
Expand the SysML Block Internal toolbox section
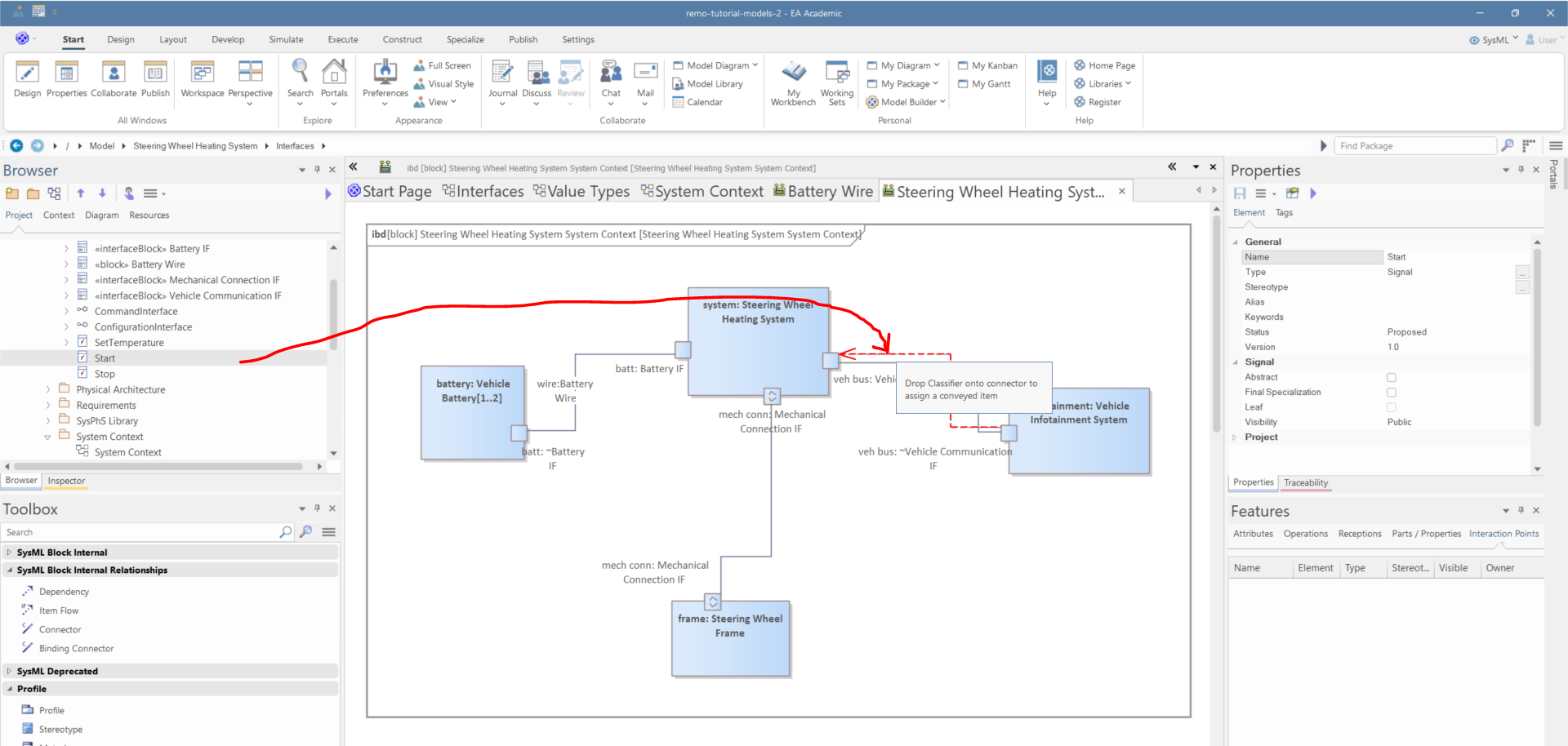pyautogui.click(x=10, y=553)
